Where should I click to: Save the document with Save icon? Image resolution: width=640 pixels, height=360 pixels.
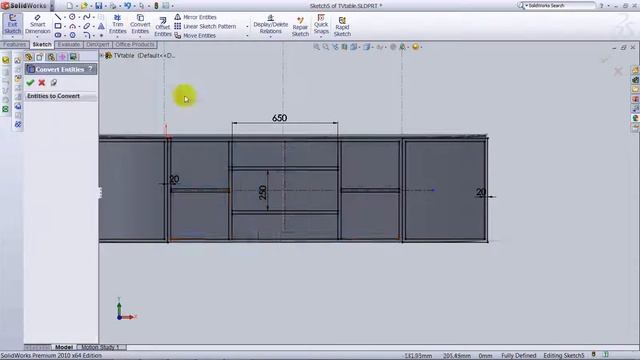99,6
